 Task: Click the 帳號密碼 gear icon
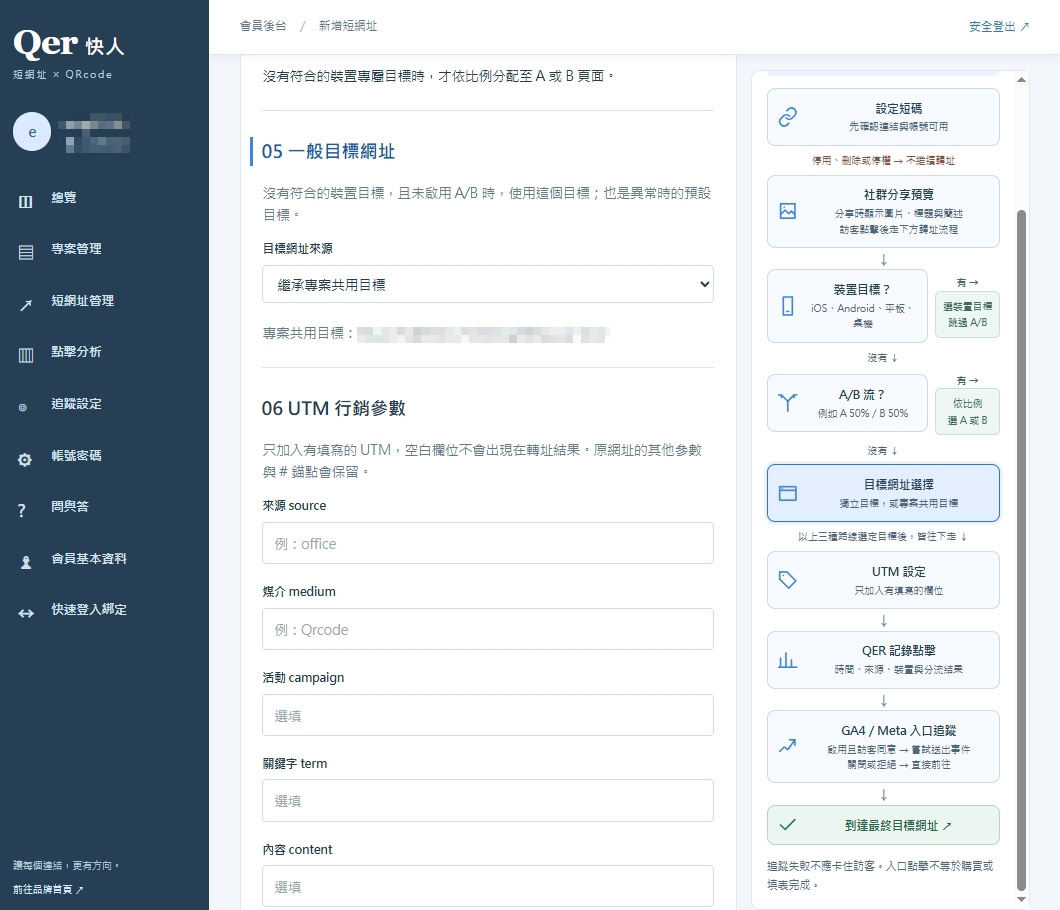point(25,460)
